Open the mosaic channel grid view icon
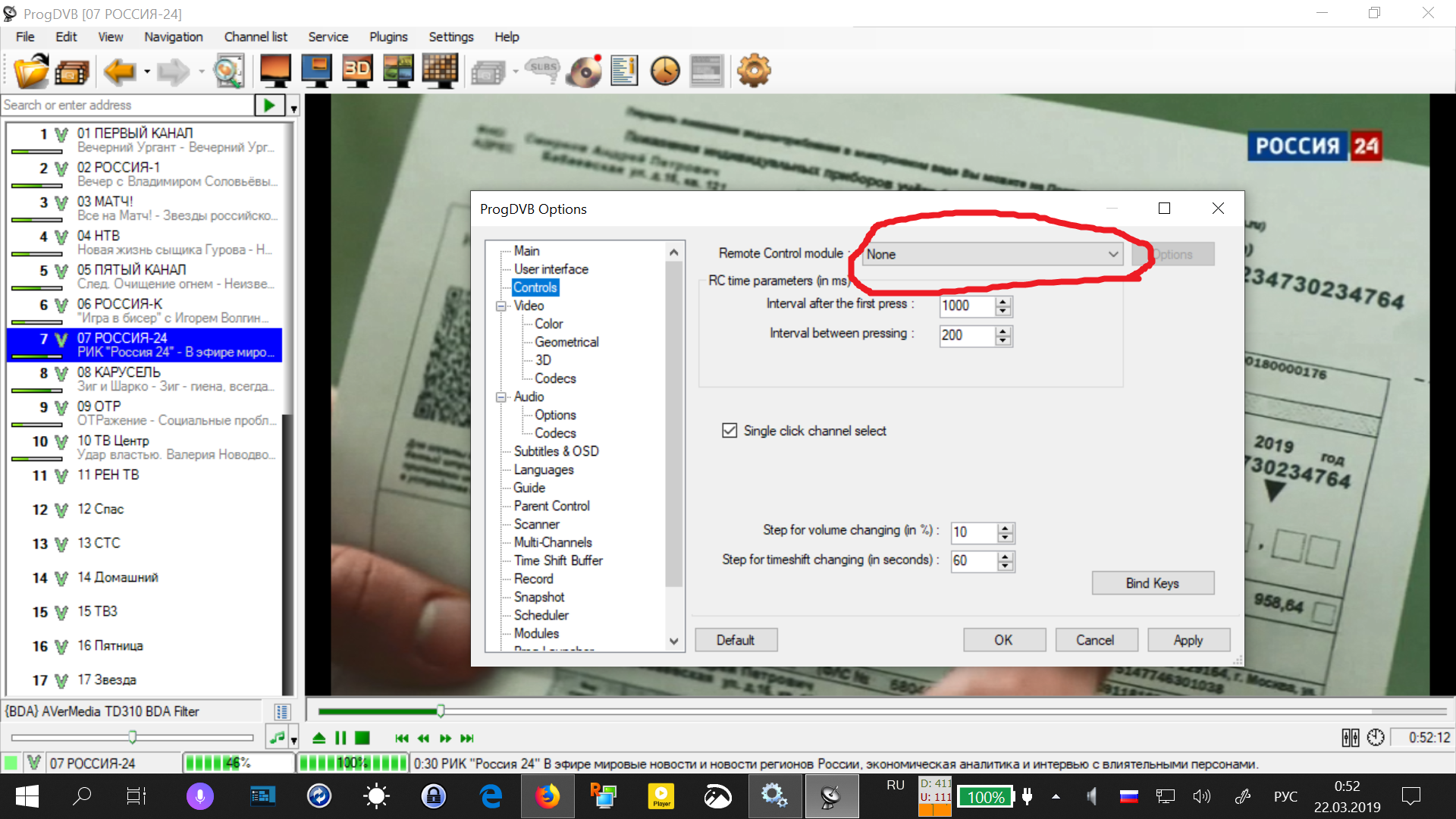 pyautogui.click(x=439, y=71)
